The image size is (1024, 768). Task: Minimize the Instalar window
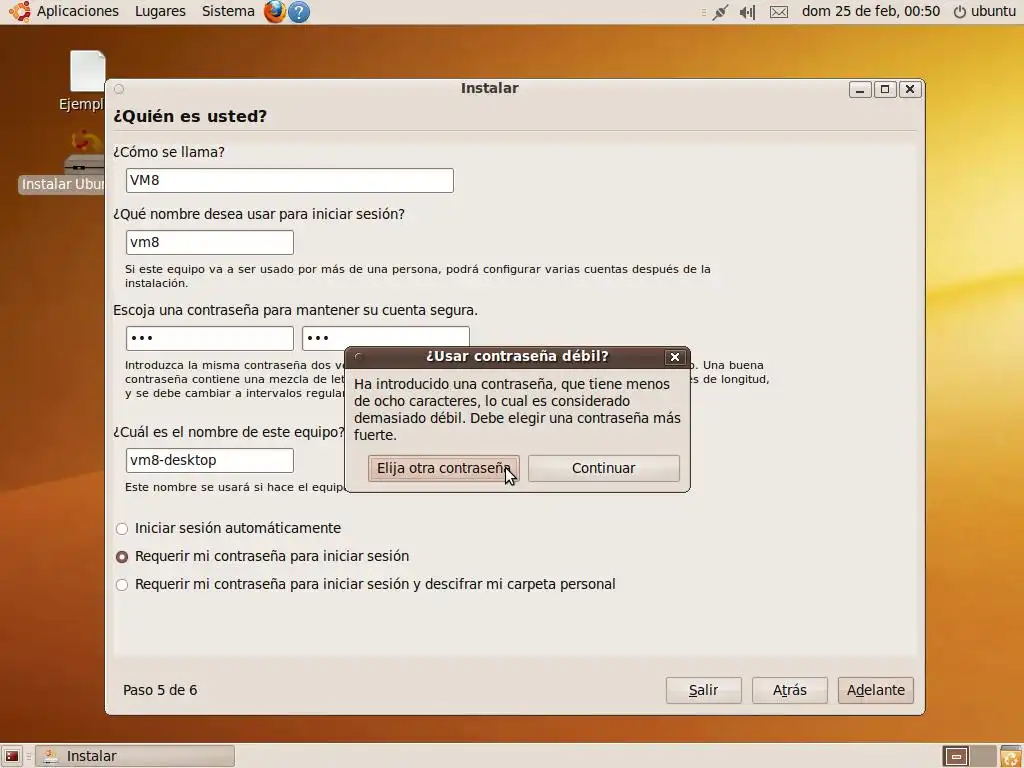(x=860, y=89)
